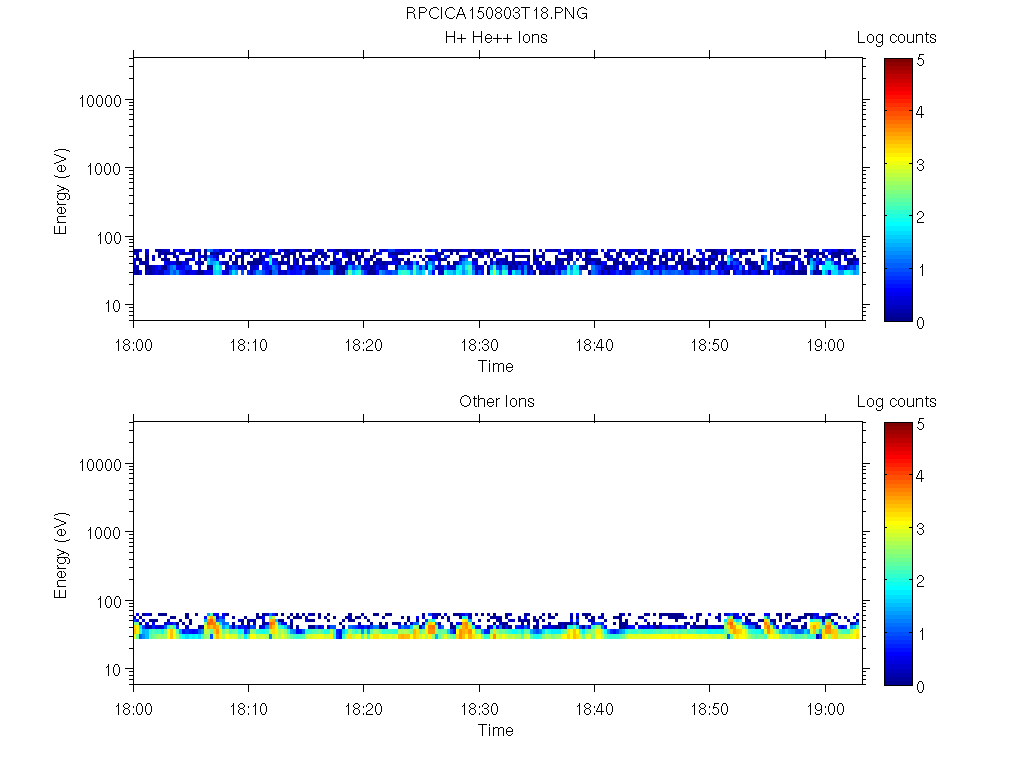Click the 19:00 tick label on the top plot
This screenshot has height=768, width=1024.
(x=825, y=345)
